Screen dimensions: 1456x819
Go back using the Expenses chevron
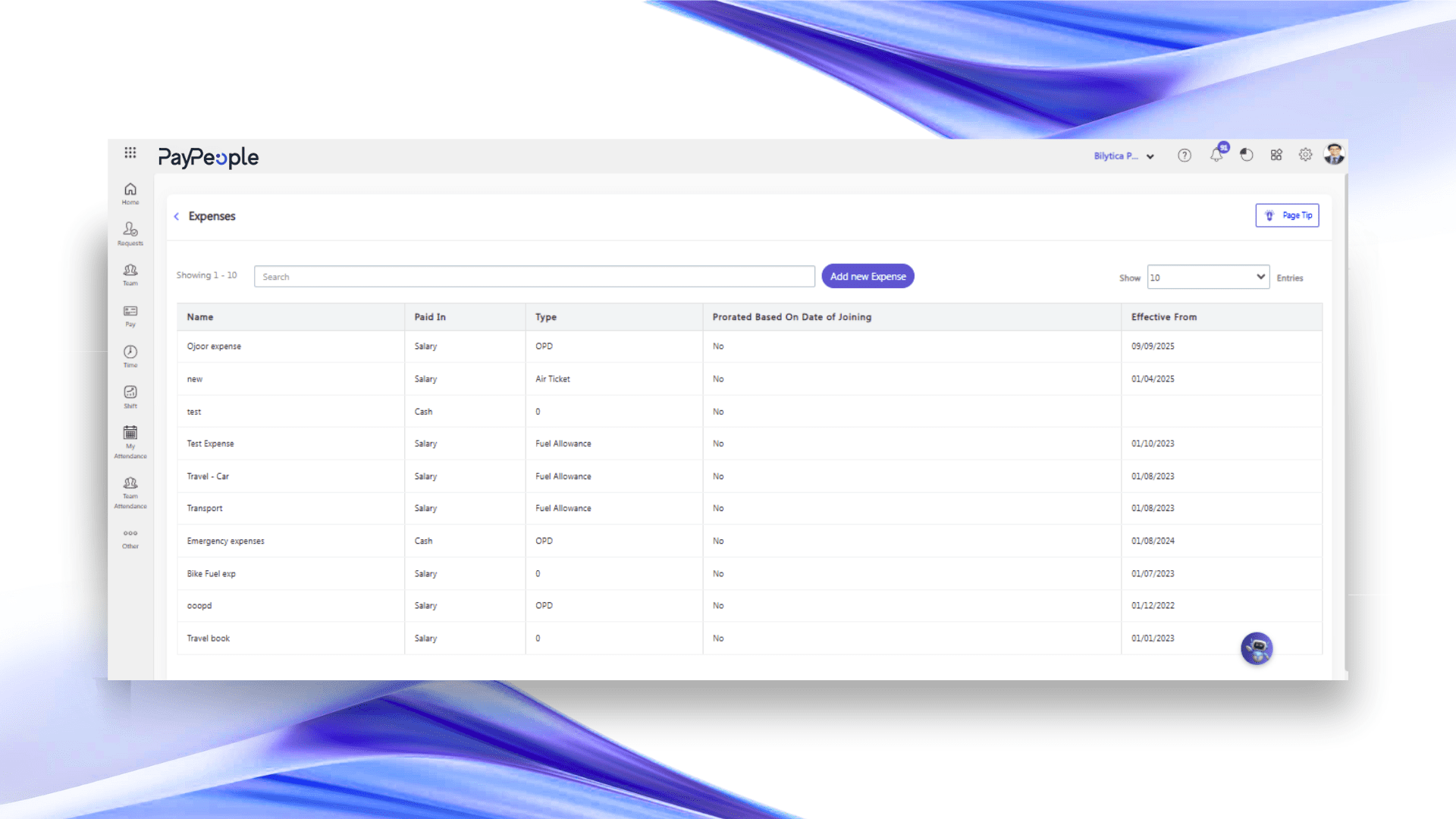pyautogui.click(x=177, y=217)
